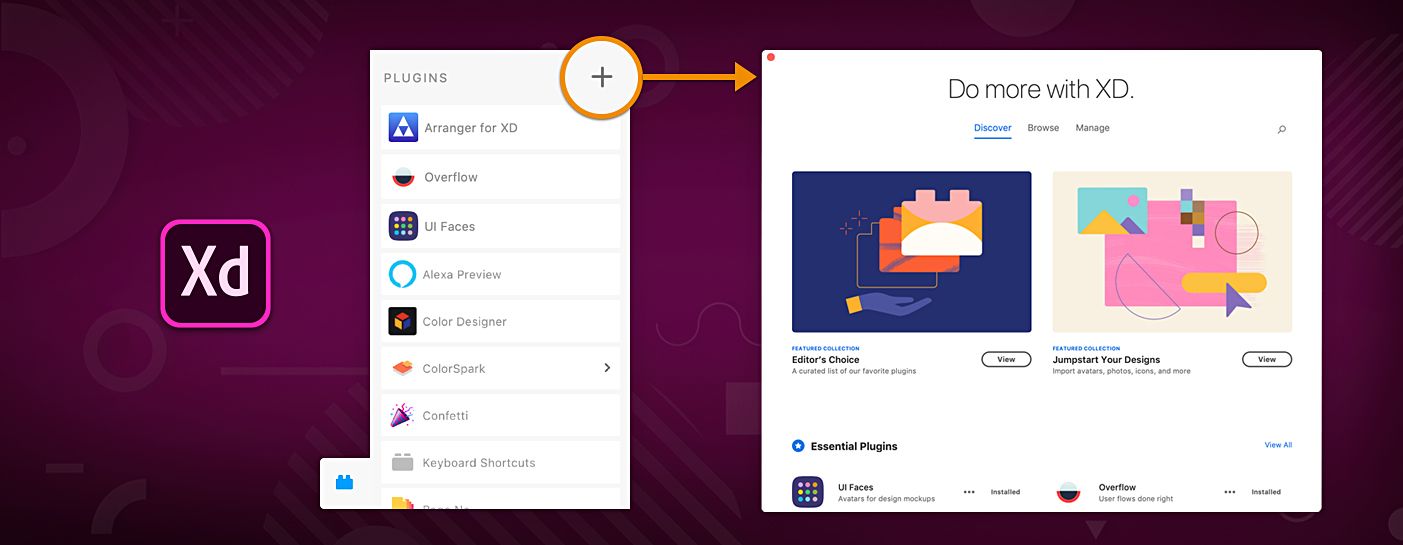Expand the ColorSpark submenu chevron

tap(607, 368)
